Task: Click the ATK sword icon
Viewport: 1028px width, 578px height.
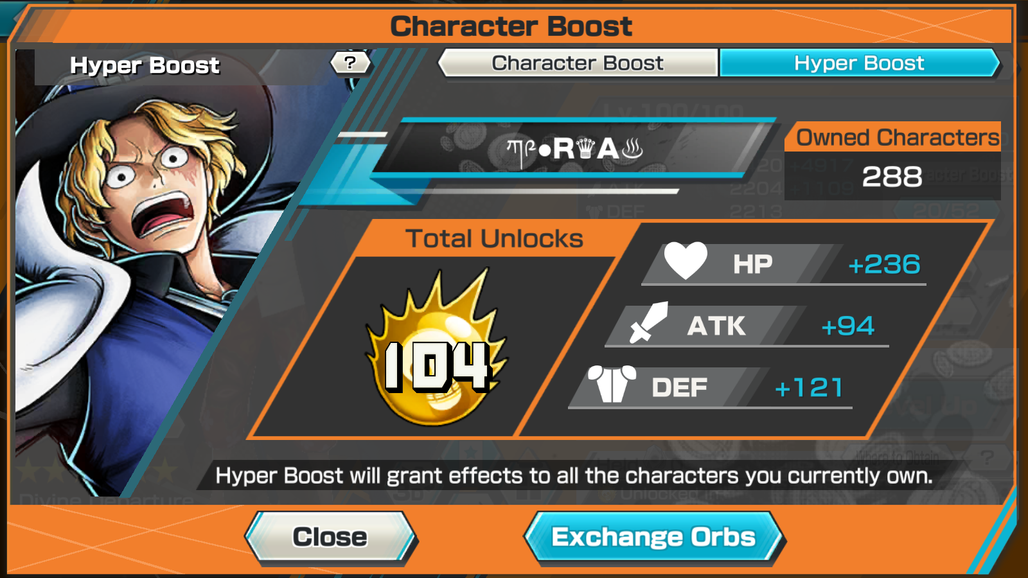Action: (648, 322)
